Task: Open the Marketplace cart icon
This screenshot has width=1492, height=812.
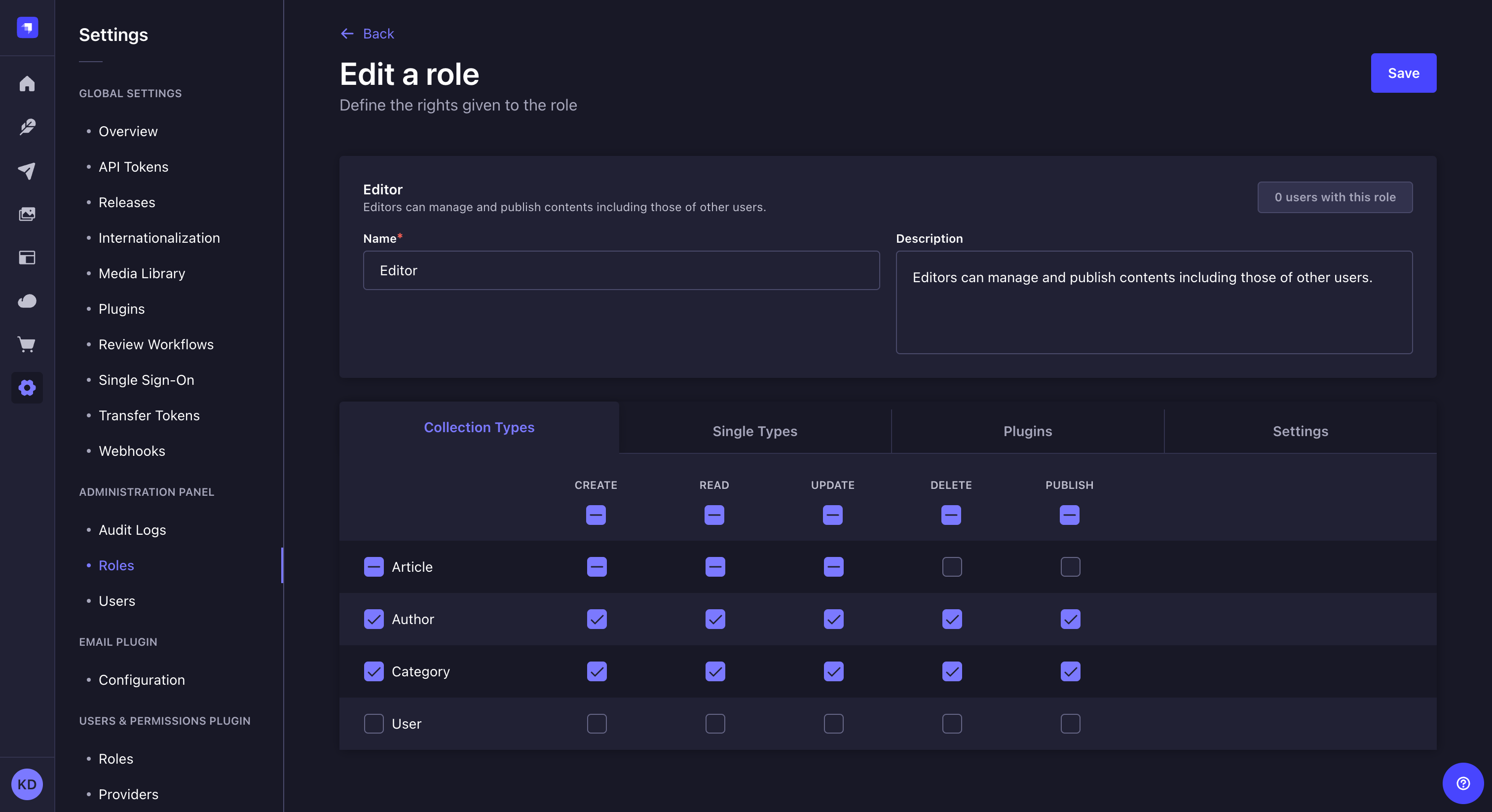Action: click(x=27, y=344)
